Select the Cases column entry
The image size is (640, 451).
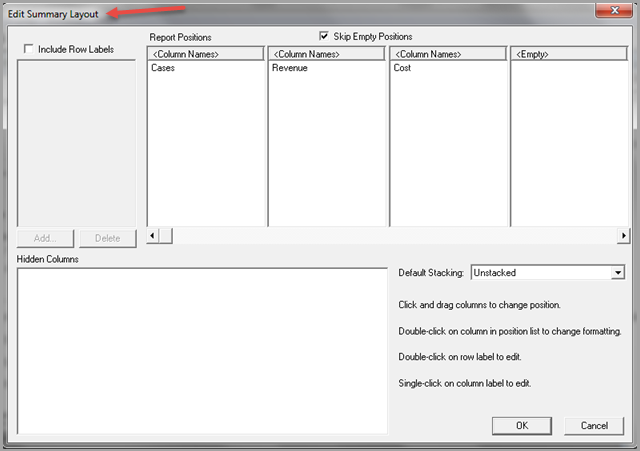tap(163, 69)
